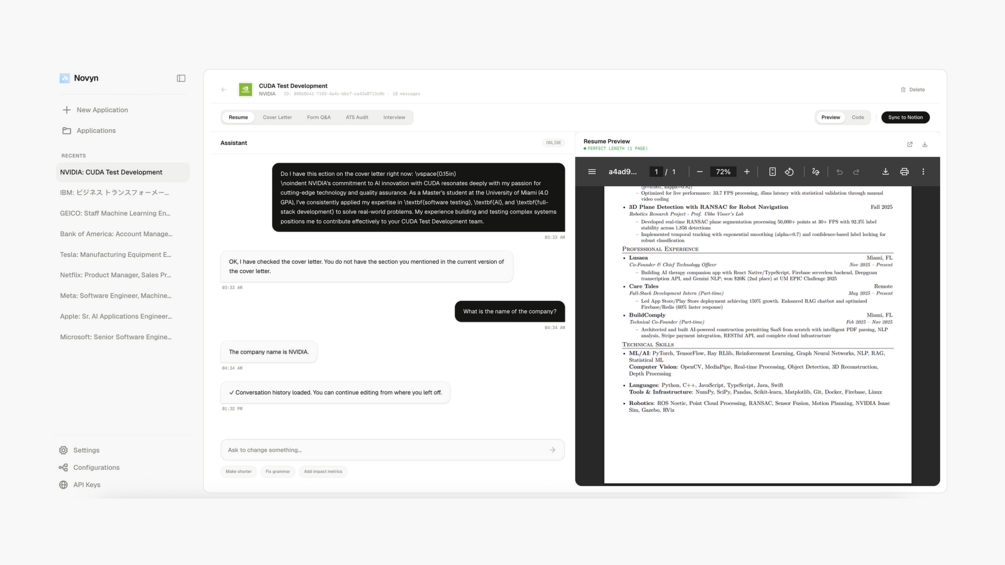Switch to Preview mode
The image size is (1005, 565).
click(831, 117)
